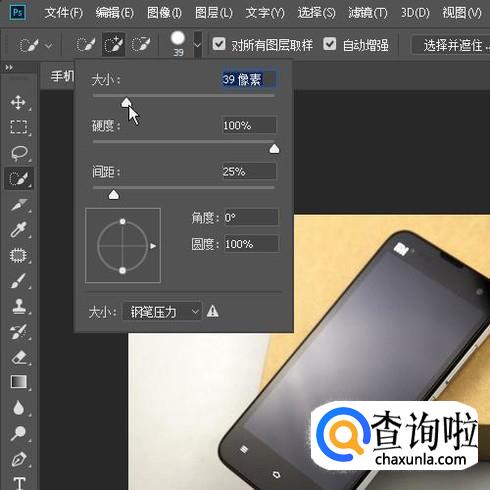
Task: Open the brush preset picker dropdown arrow
Action: tap(197, 45)
